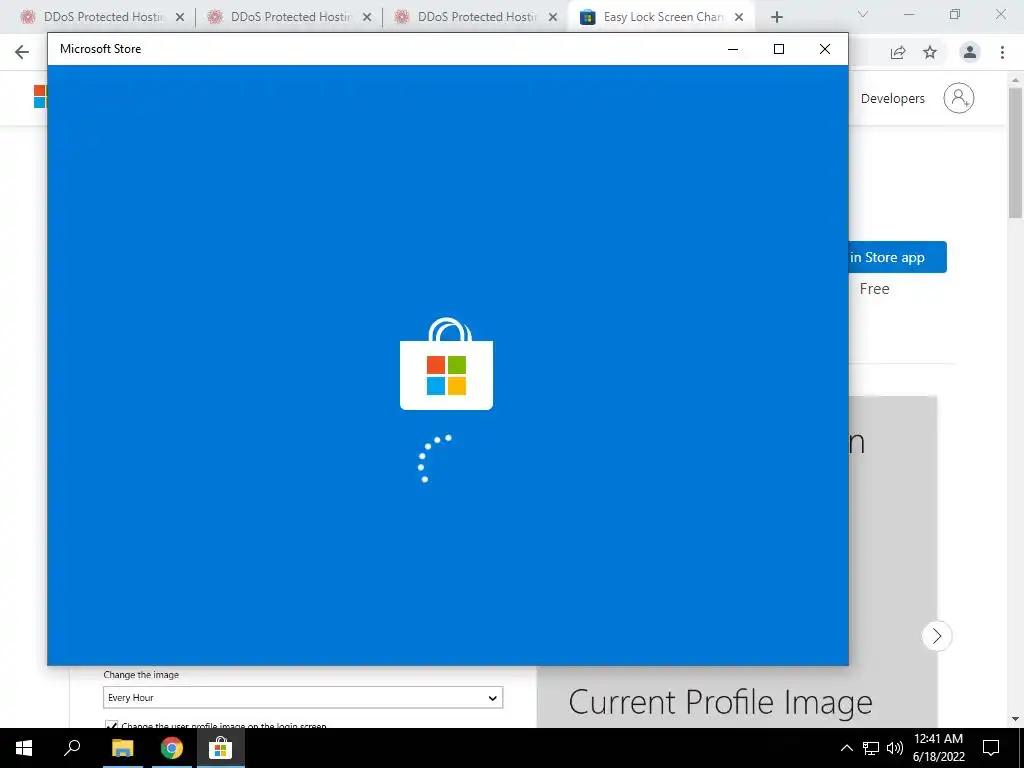The height and width of the screenshot is (768, 1024).
Task: Open the Developers link on the webpage
Action: coord(892,99)
